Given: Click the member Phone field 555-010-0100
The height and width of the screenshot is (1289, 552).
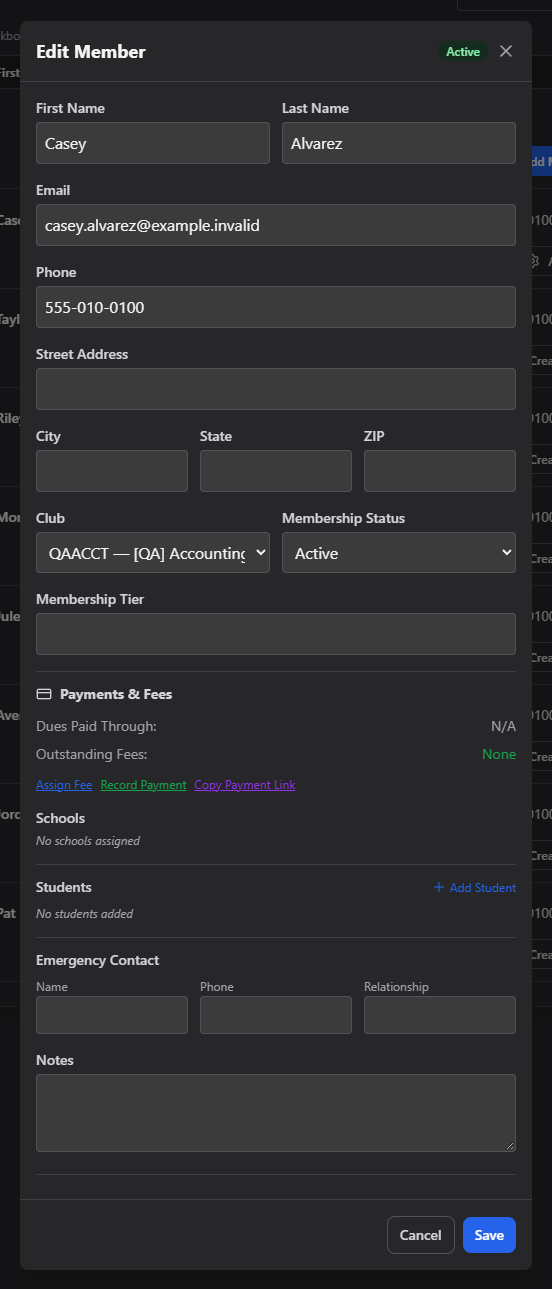Looking at the screenshot, I should click(x=276, y=307).
